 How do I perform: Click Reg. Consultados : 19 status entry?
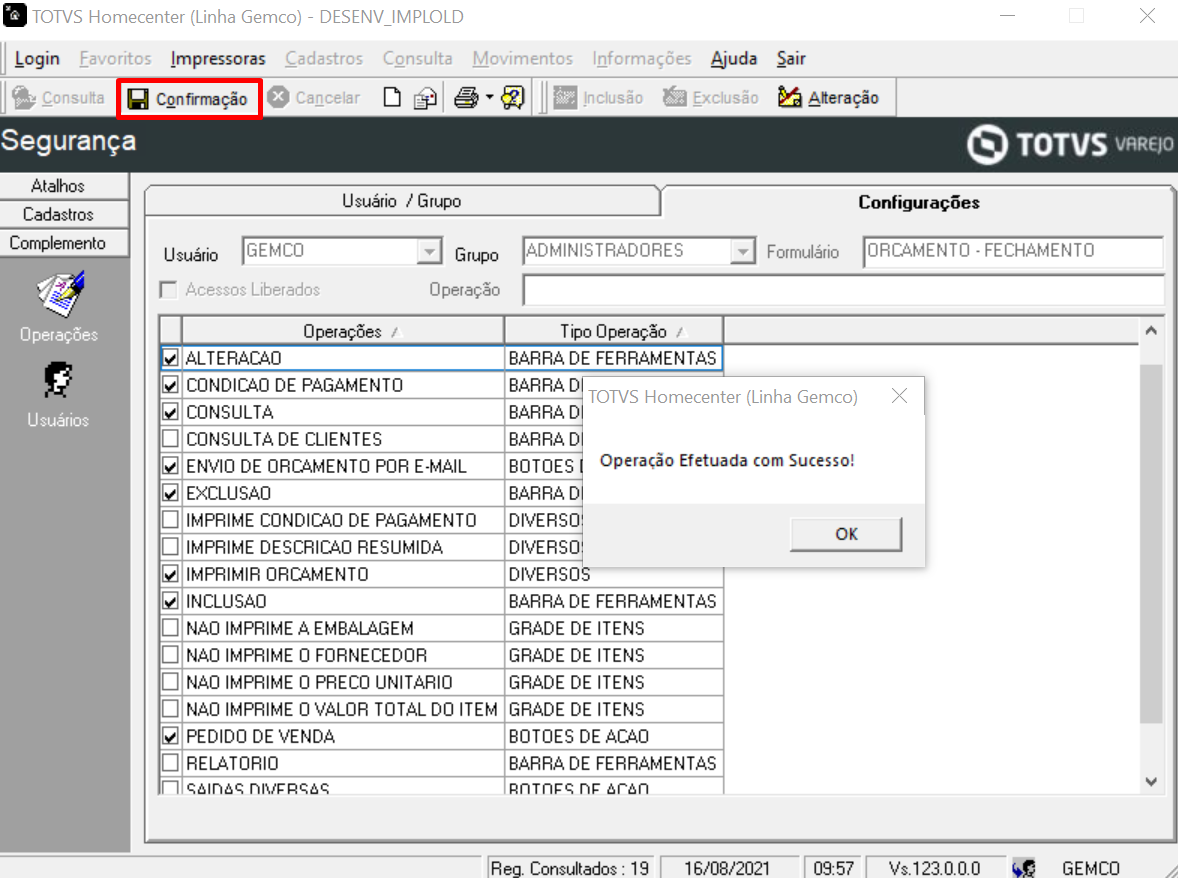click(x=570, y=868)
